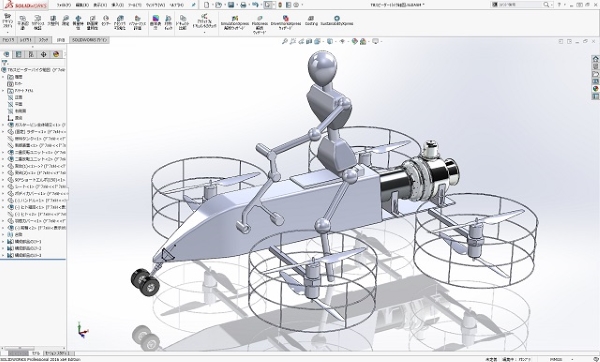Expand the last component pattern tree node
This screenshot has width=600, height=362.
click(3, 255)
